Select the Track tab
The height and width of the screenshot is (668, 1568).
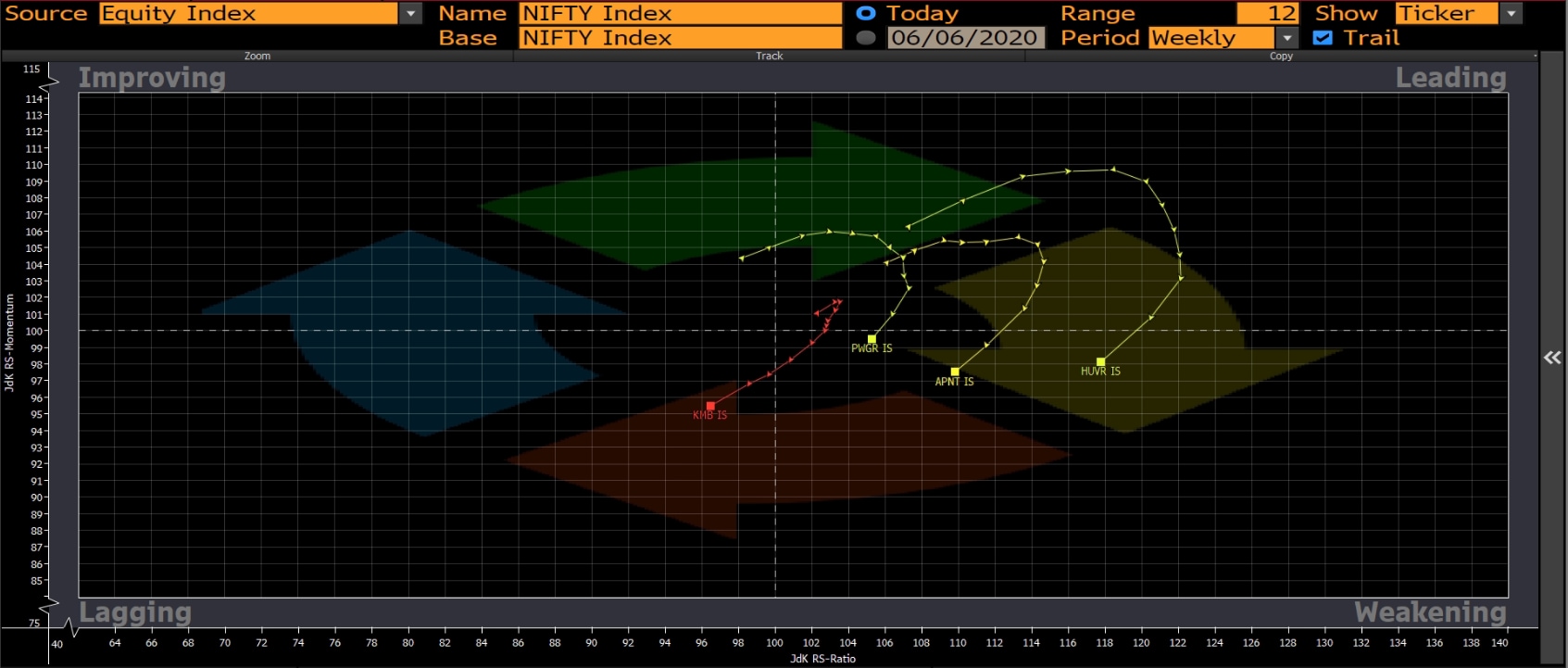(769, 57)
